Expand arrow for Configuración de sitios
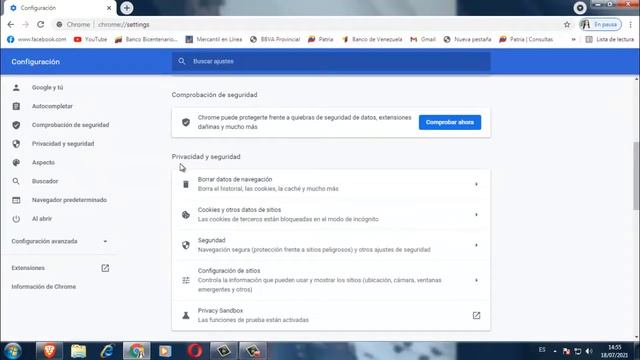The width and height of the screenshot is (640, 360). coord(476,280)
